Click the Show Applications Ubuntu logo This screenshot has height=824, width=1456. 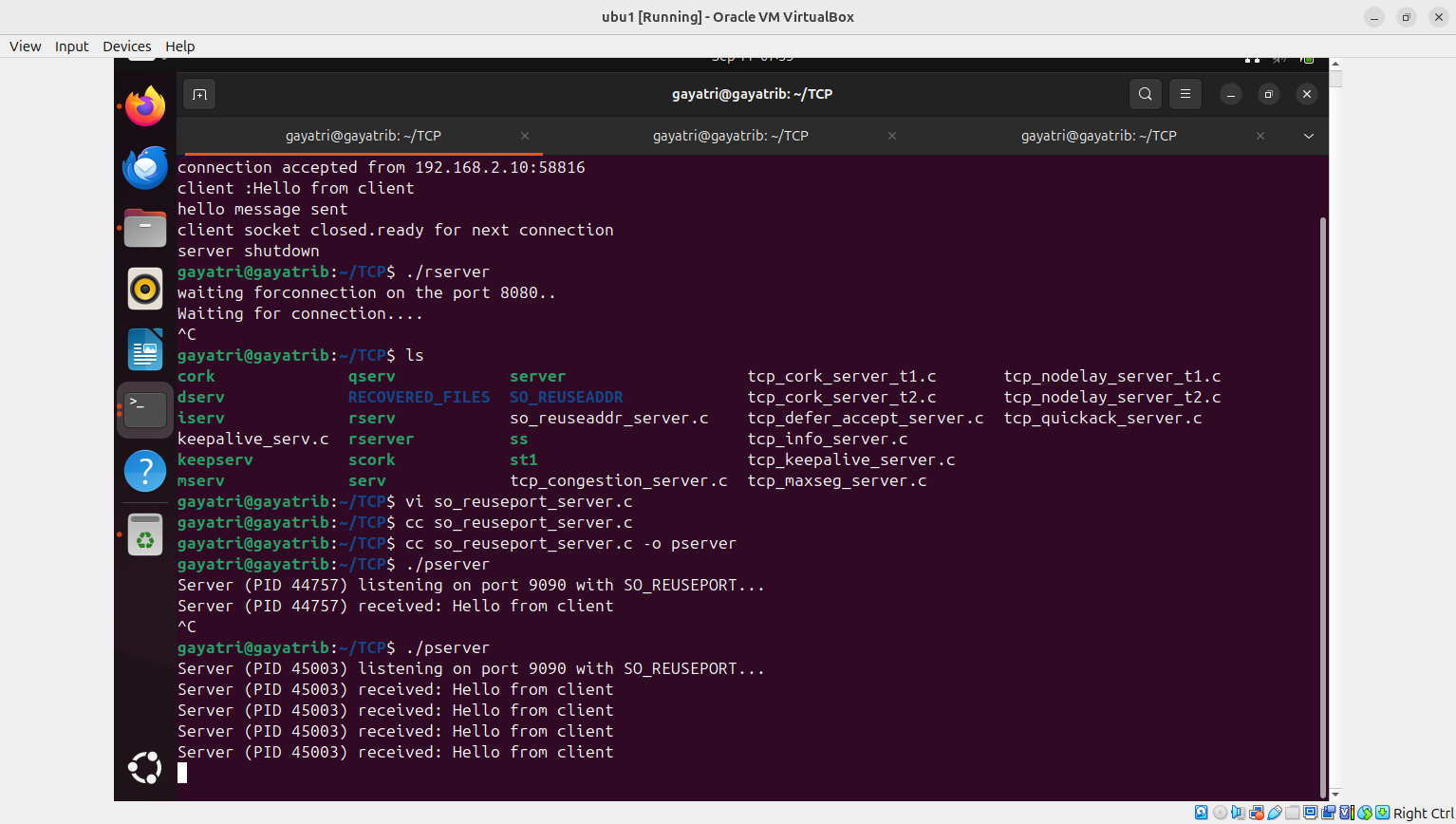(145, 767)
